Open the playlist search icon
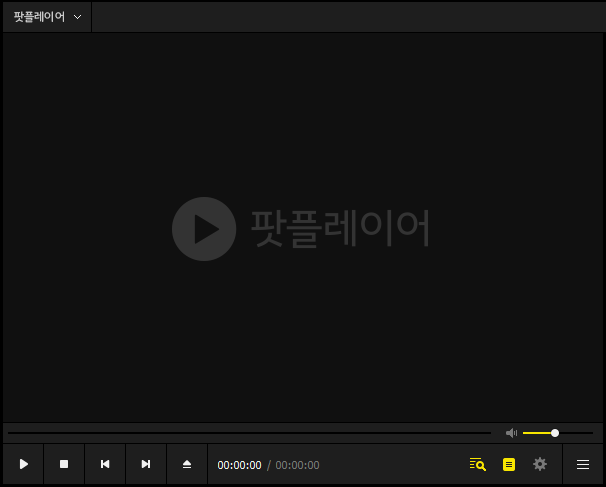Image resolution: width=606 pixels, height=487 pixels. (x=478, y=464)
